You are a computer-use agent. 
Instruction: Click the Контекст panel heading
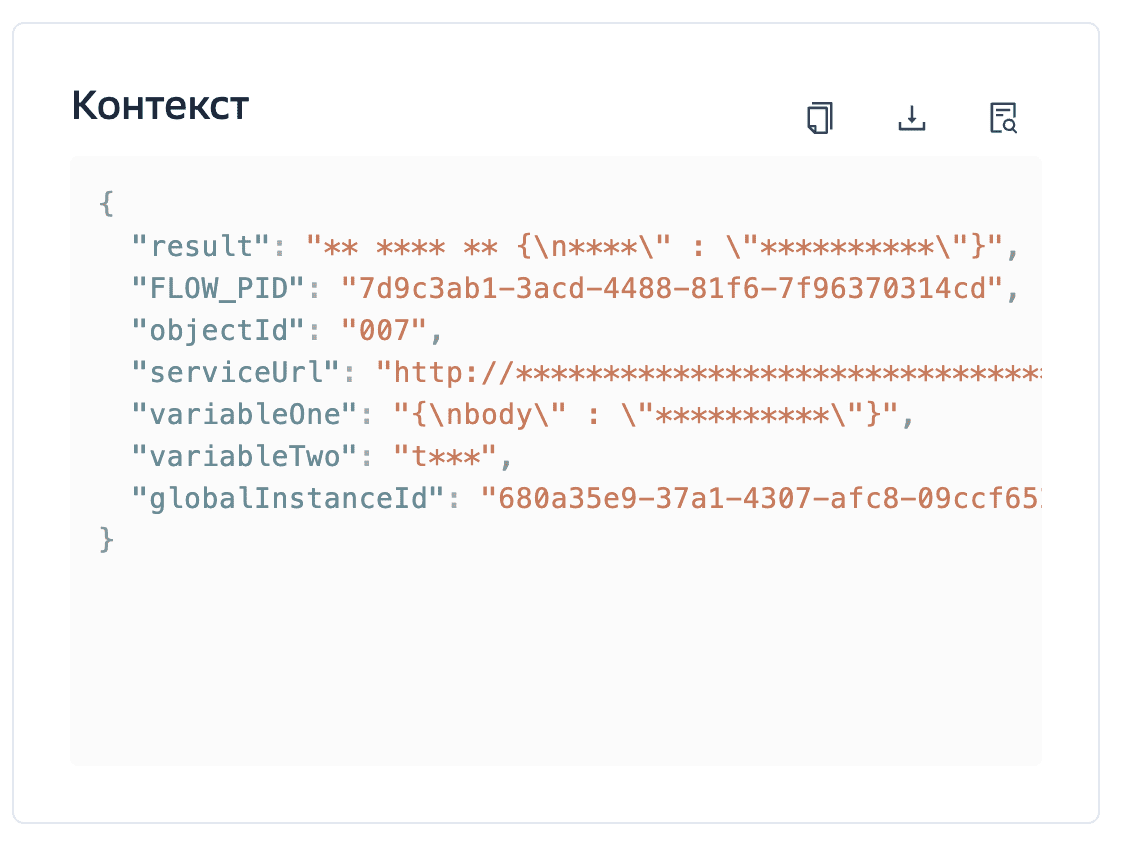pyautogui.click(x=160, y=106)
